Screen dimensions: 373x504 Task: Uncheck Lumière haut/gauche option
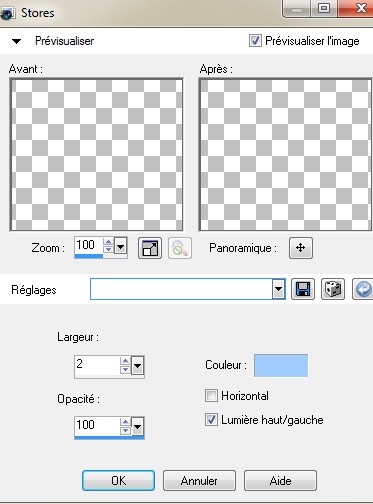[211, 420]
